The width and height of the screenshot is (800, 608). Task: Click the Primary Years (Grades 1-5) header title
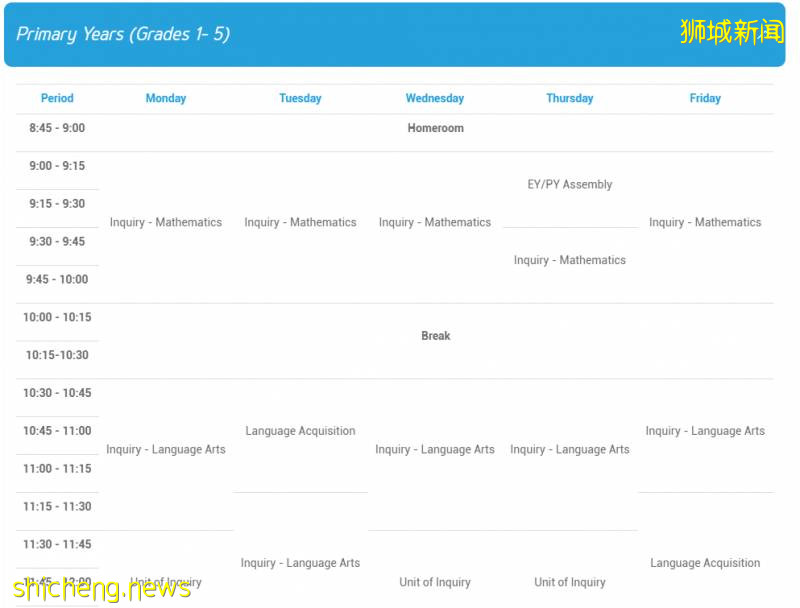point(123,34)
